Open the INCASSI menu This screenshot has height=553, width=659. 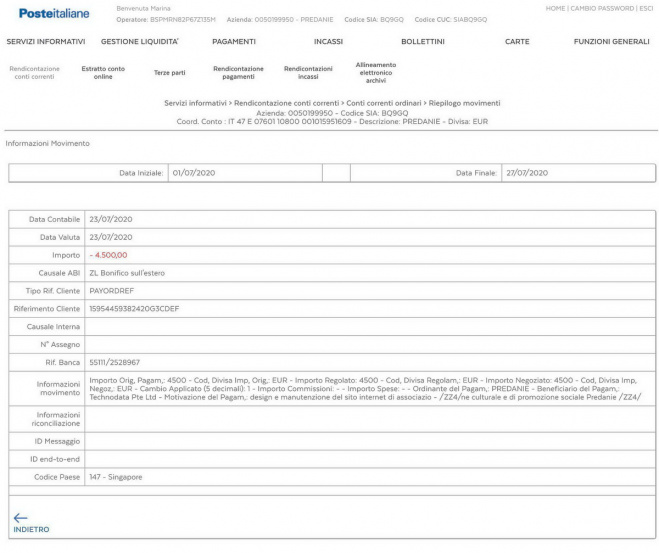[327, 42]
